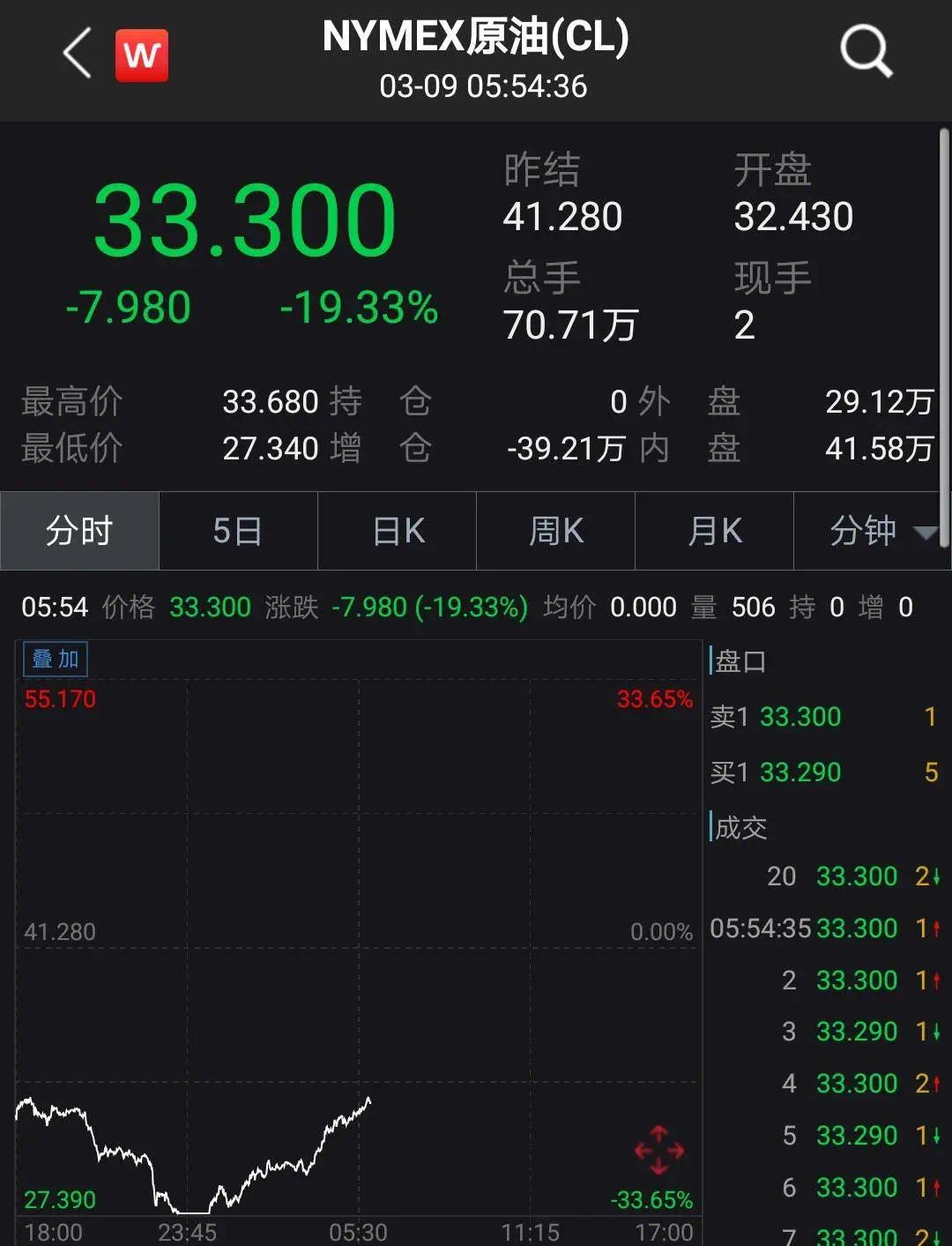This screenshot has height=1246, width=952.
Task: Tap the large price 33.300
Action: tap(244, 220)
